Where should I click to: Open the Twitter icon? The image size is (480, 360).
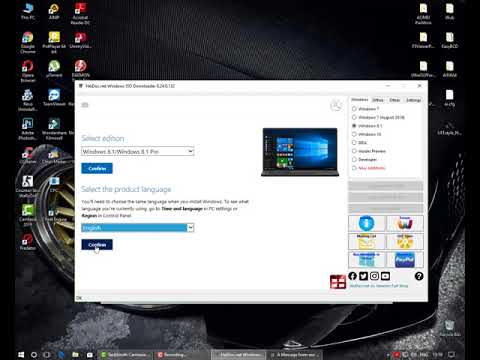363,276
